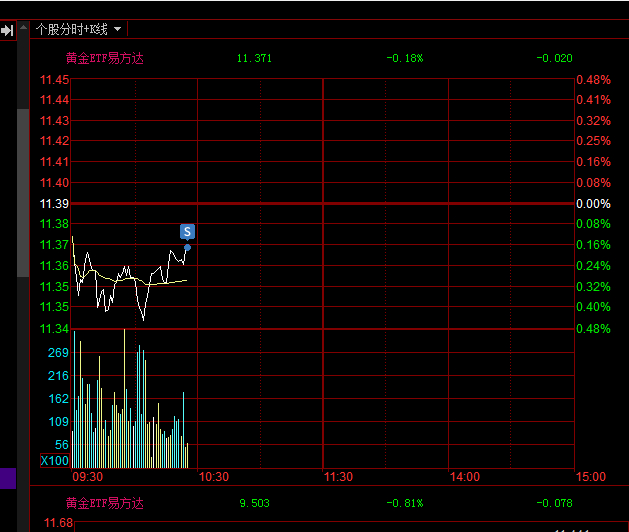Click the purple block at left edge
Viewport: 629px width, 532px height.
tap(8, 478)
